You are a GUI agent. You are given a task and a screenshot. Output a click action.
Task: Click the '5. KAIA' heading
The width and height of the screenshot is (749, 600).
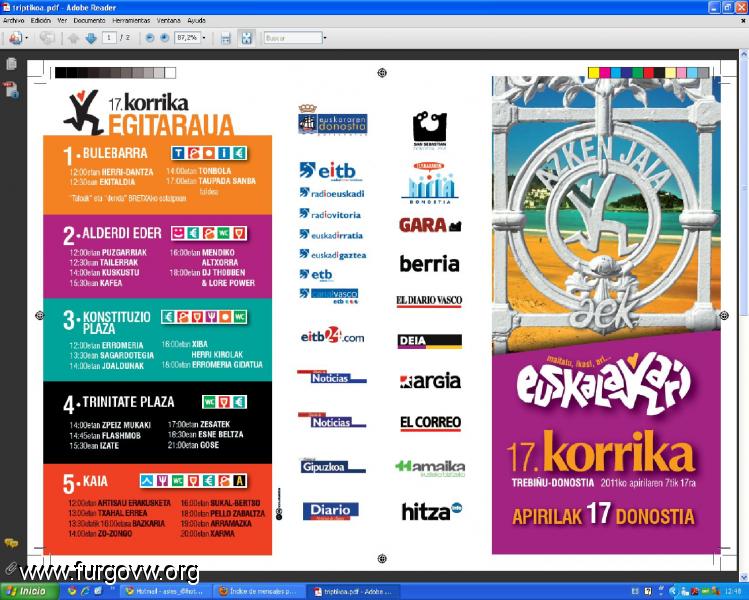85,482
